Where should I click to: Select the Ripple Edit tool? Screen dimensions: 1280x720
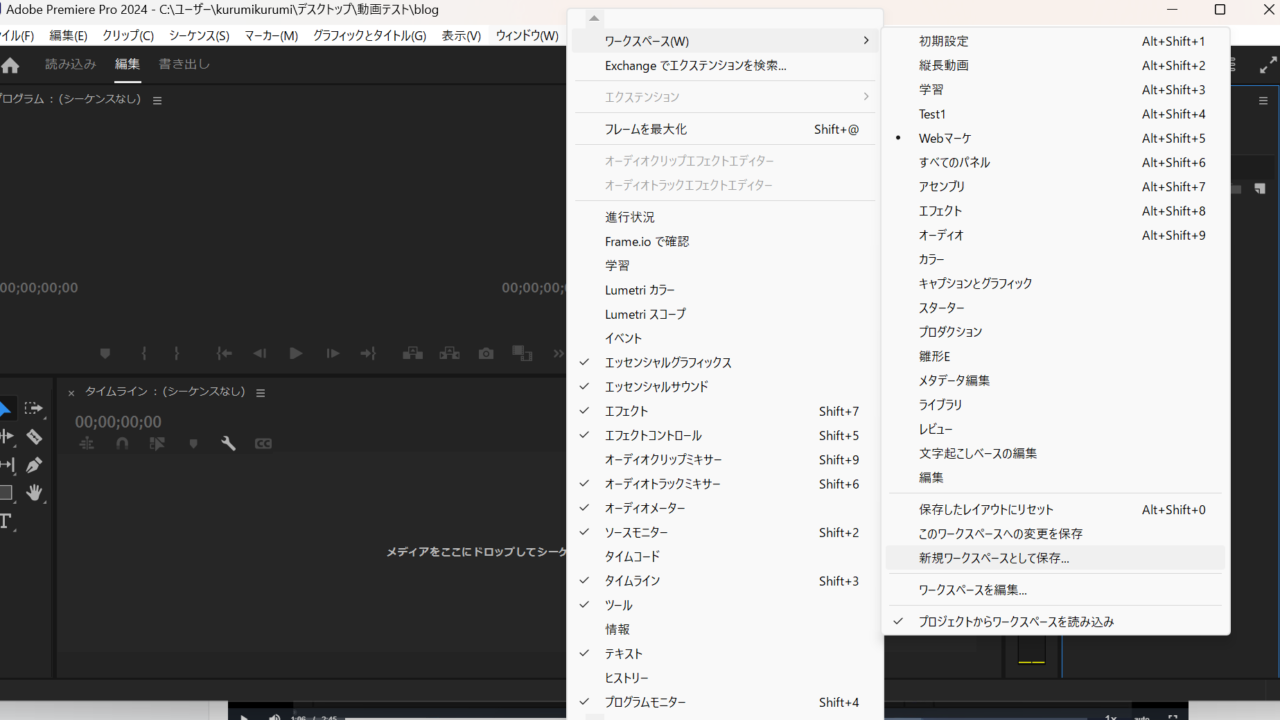point(5,437)
